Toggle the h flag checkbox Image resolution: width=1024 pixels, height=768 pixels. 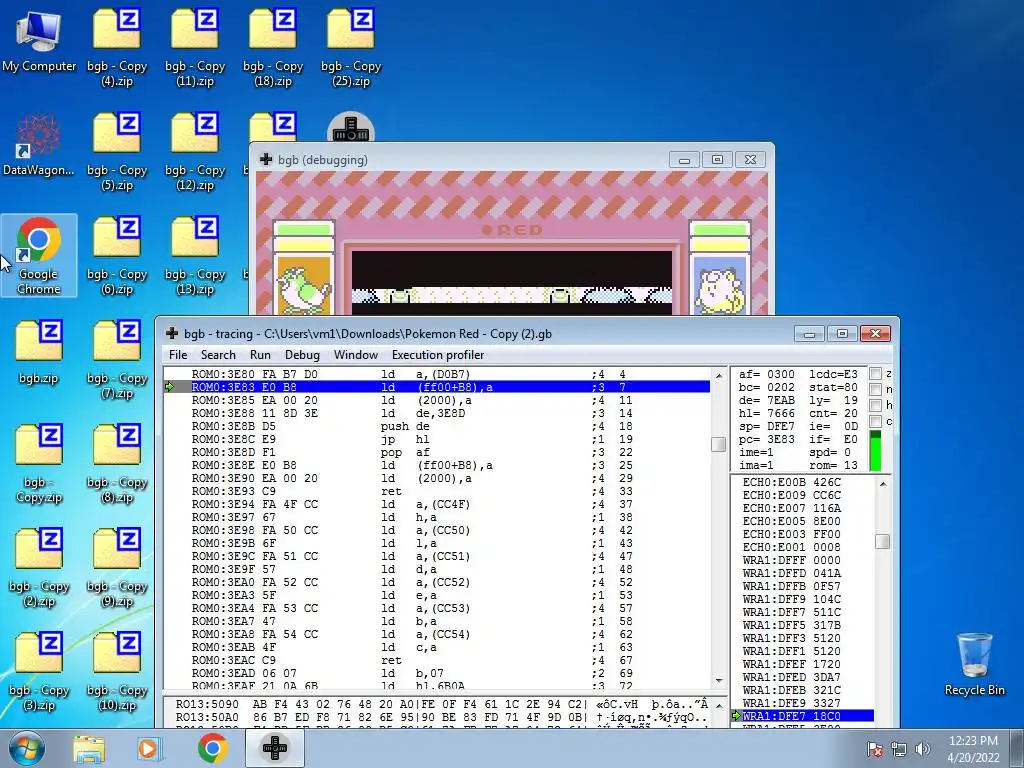pos(875,406)
